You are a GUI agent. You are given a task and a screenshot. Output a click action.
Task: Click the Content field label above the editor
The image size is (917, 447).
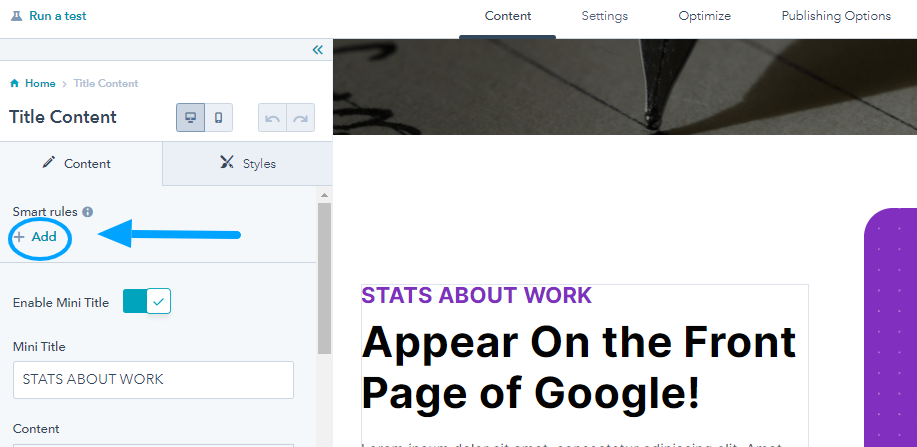pos(36,429)
